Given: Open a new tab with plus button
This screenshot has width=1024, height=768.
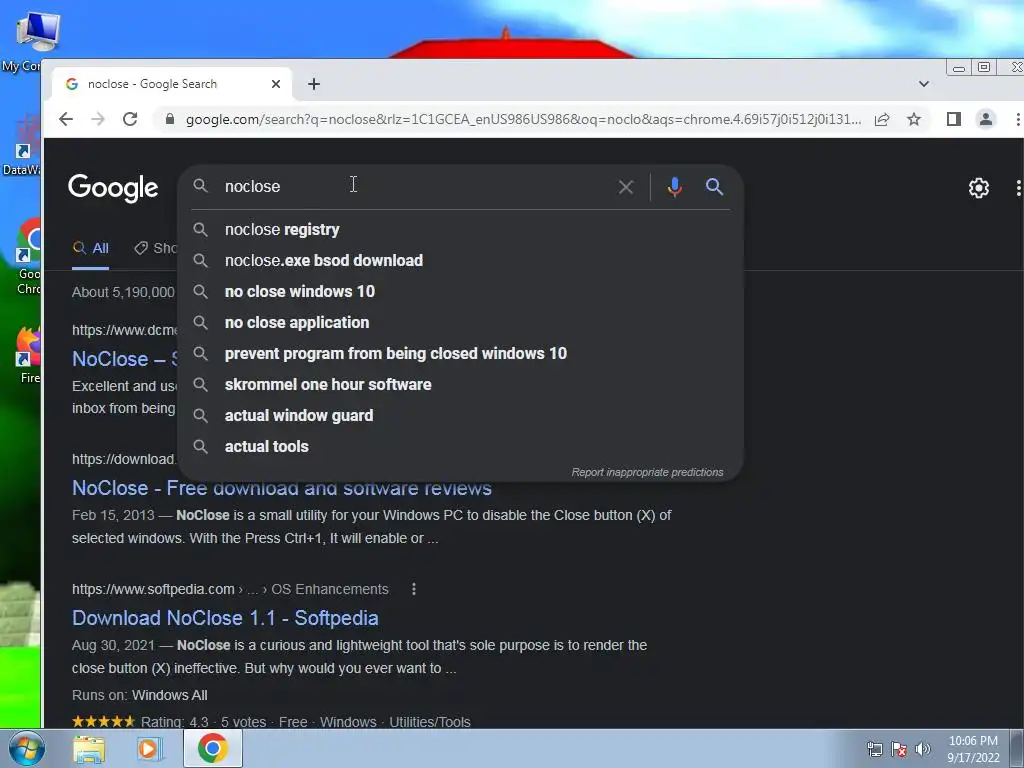Looking at the screenshot, I should [314, 84].
